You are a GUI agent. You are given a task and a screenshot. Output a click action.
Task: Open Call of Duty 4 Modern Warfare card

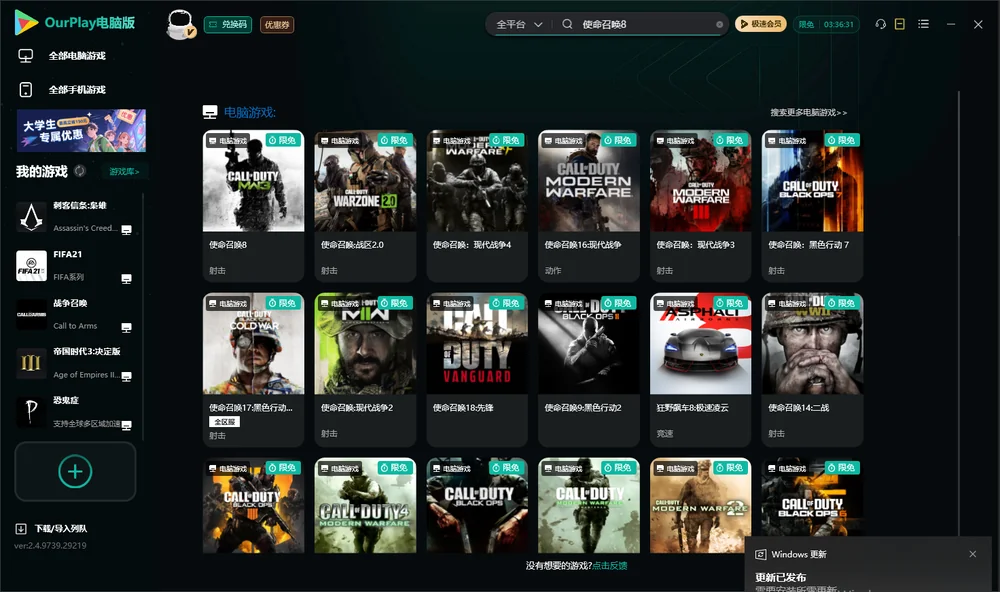365,505
